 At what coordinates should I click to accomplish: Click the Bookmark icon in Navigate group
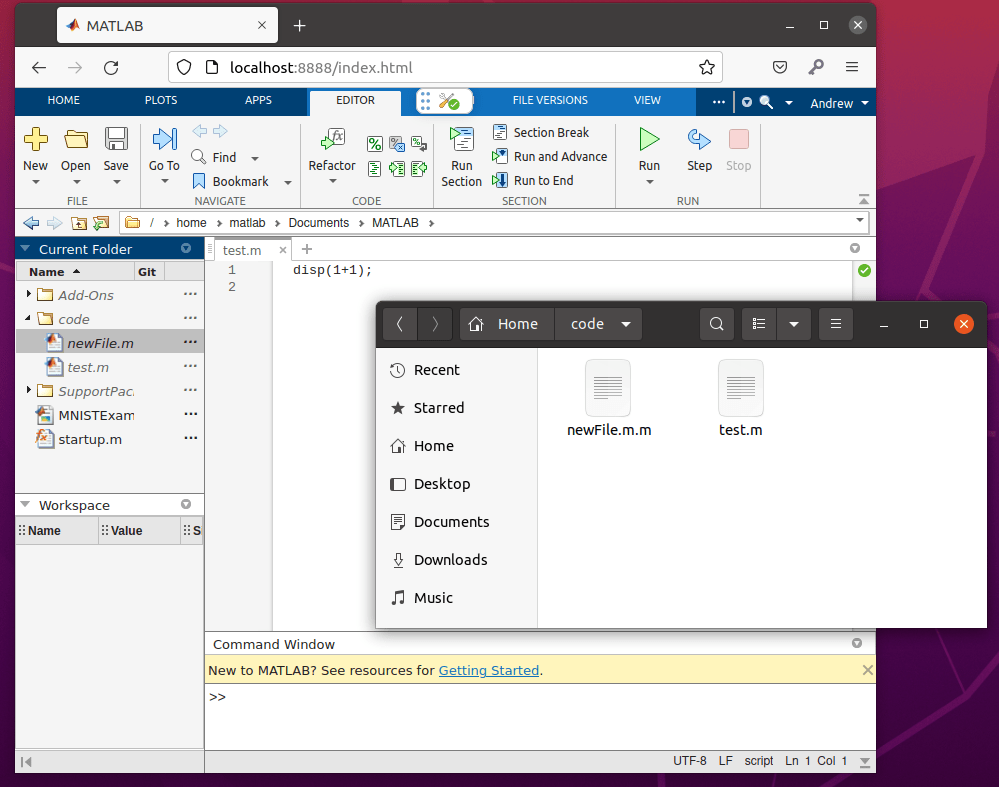(x=199, y=182)
